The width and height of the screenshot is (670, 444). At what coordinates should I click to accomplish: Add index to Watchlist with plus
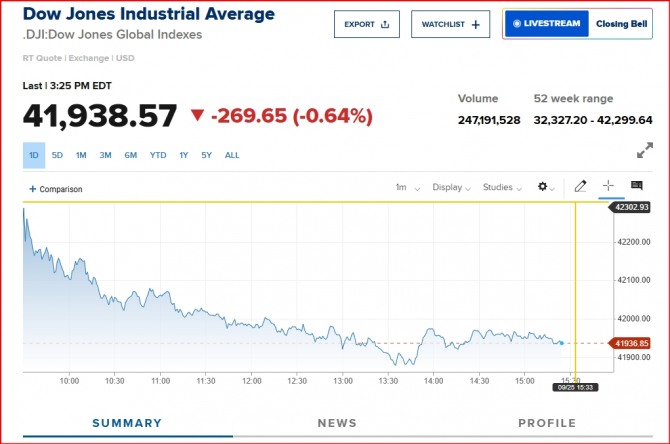click(450, 24)
